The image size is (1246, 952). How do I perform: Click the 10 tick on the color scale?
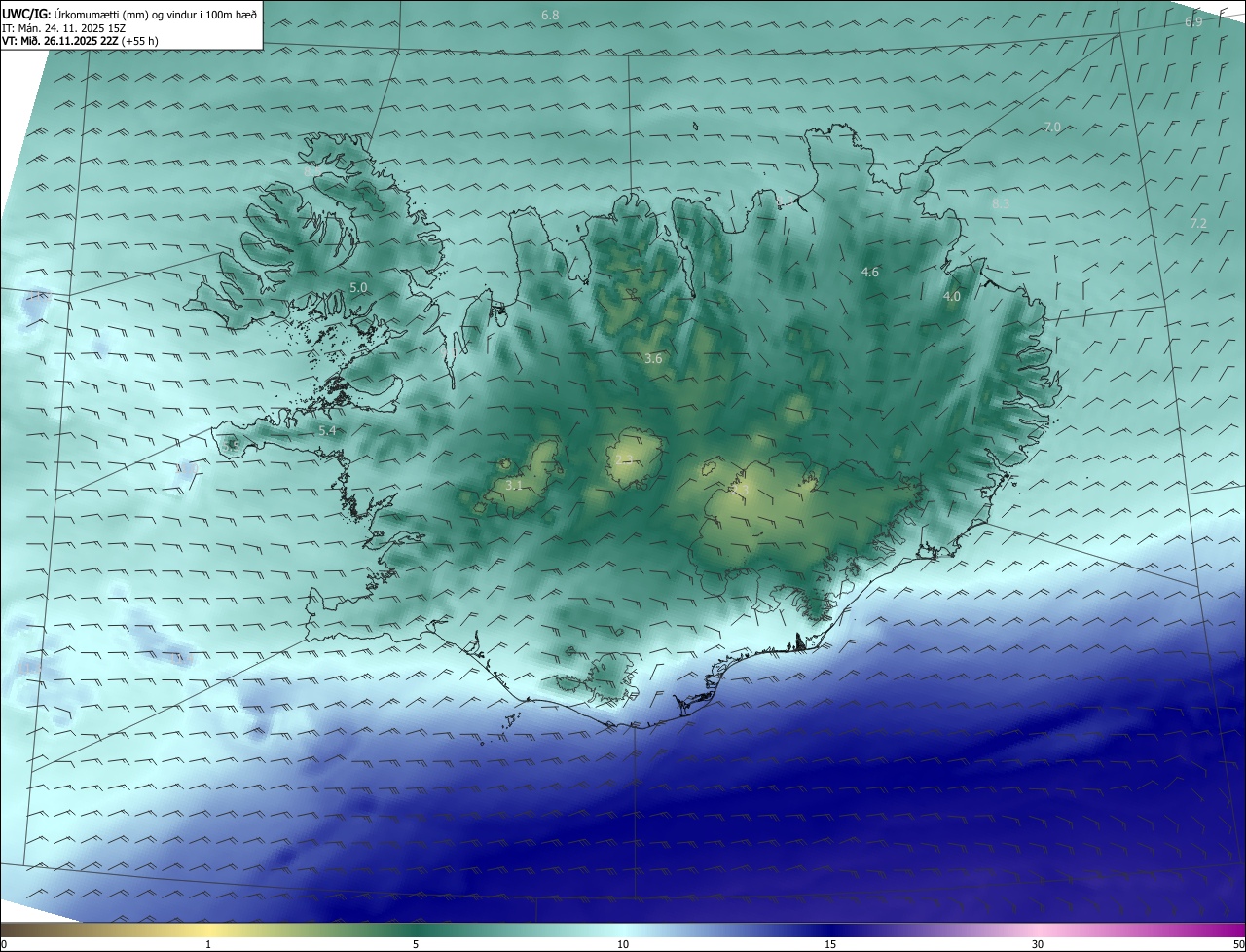click(x=623, y=944)
